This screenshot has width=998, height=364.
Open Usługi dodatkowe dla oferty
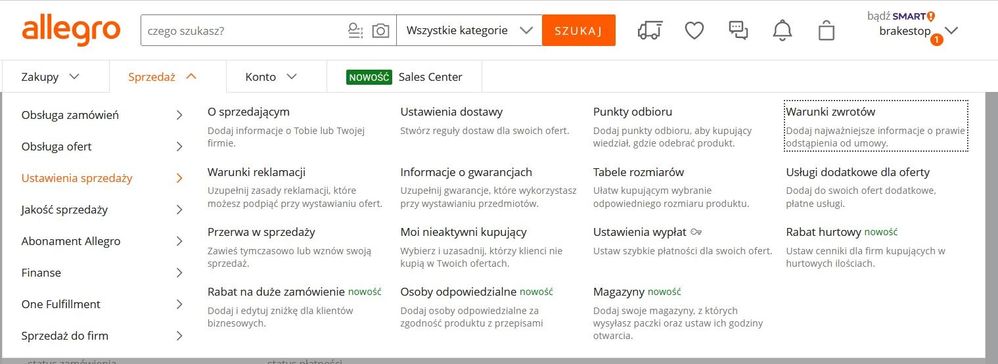point(858,172)
